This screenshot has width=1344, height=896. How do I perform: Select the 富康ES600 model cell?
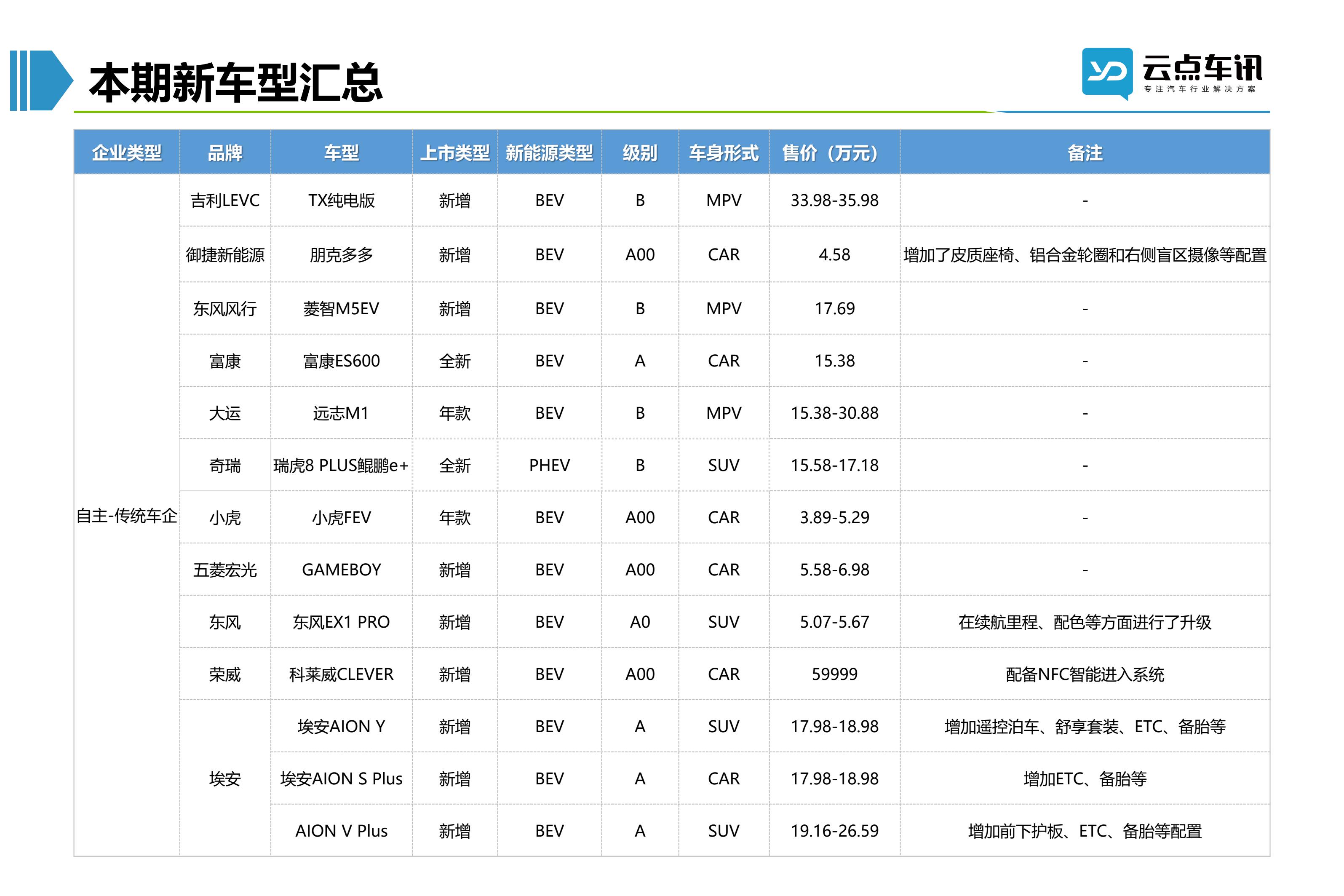point(342,361)
